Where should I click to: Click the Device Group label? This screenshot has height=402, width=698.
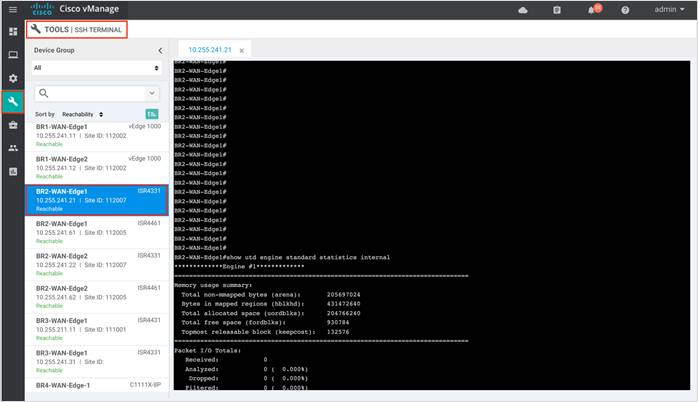pos(54,50)
